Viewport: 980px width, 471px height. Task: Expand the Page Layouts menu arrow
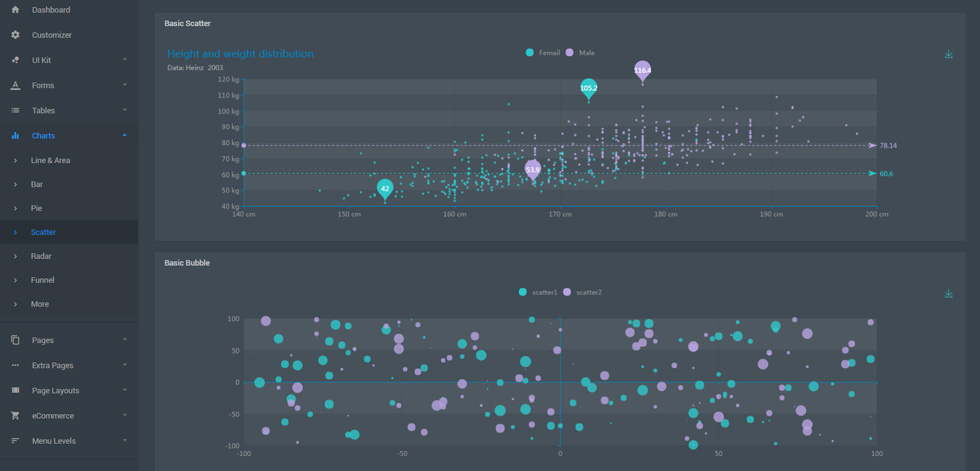tap(125, 390)
